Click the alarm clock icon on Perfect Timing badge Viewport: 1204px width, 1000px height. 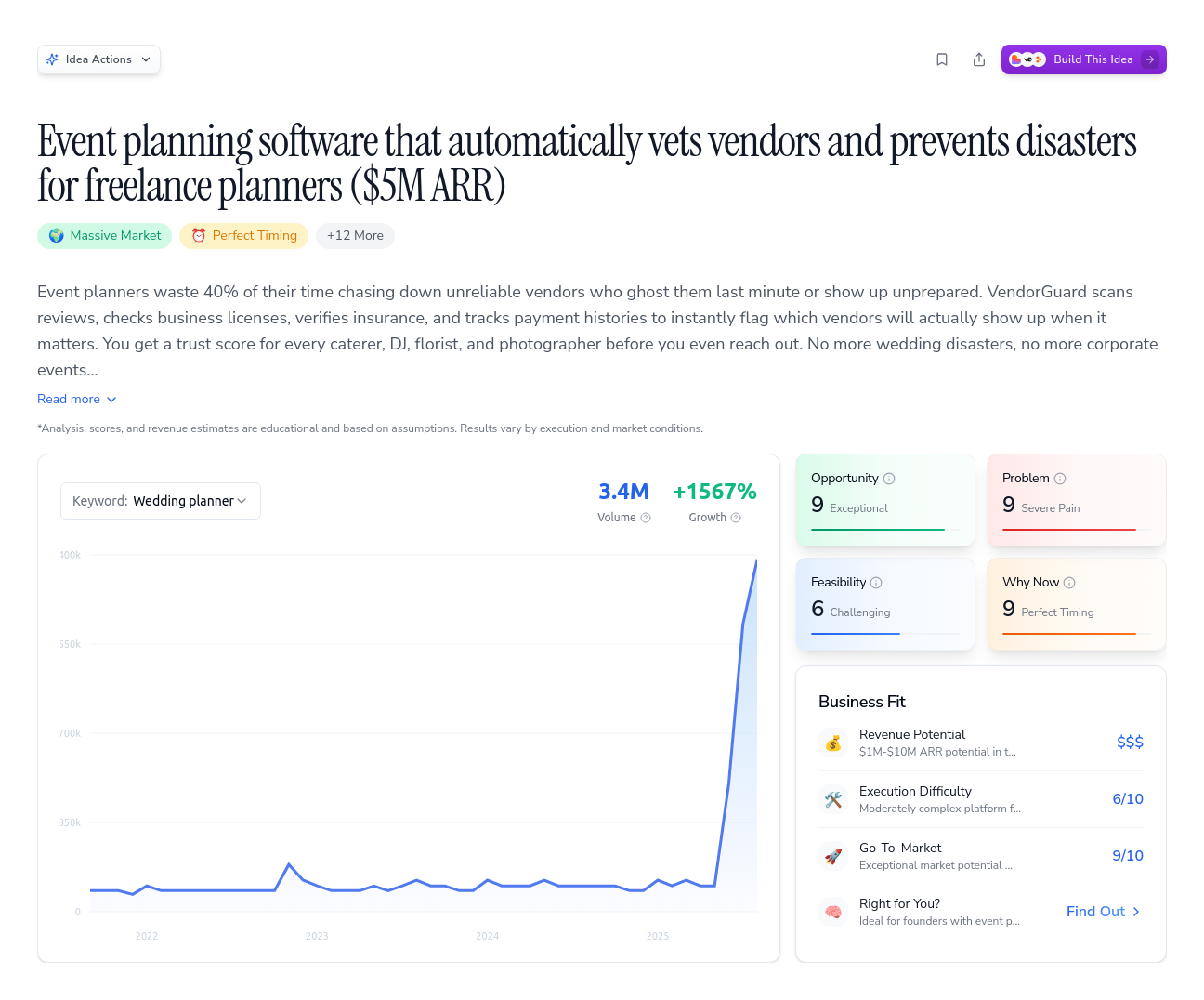tap(198, 235)
